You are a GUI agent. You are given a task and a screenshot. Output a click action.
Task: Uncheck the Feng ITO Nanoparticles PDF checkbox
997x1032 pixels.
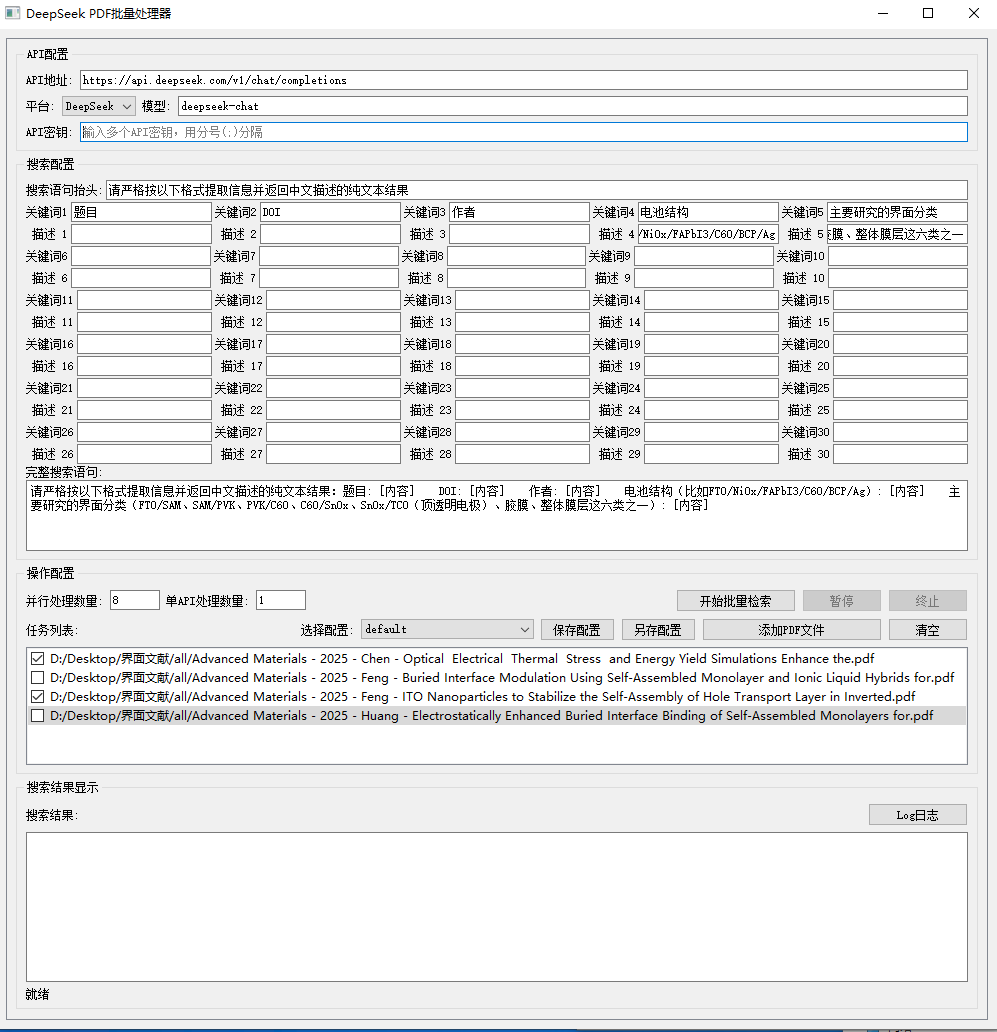point(38,697)
